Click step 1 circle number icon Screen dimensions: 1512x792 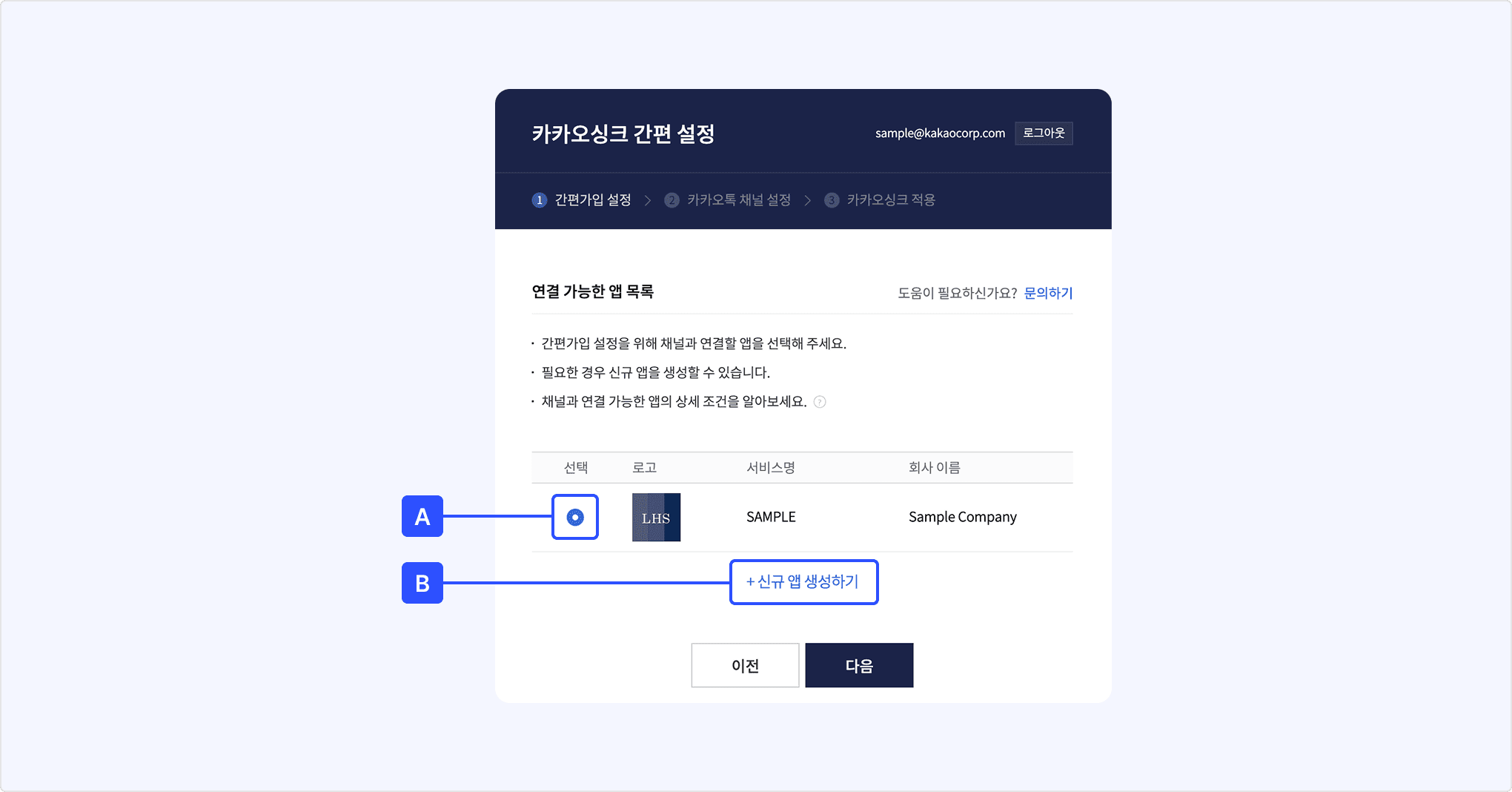[540, 200]
